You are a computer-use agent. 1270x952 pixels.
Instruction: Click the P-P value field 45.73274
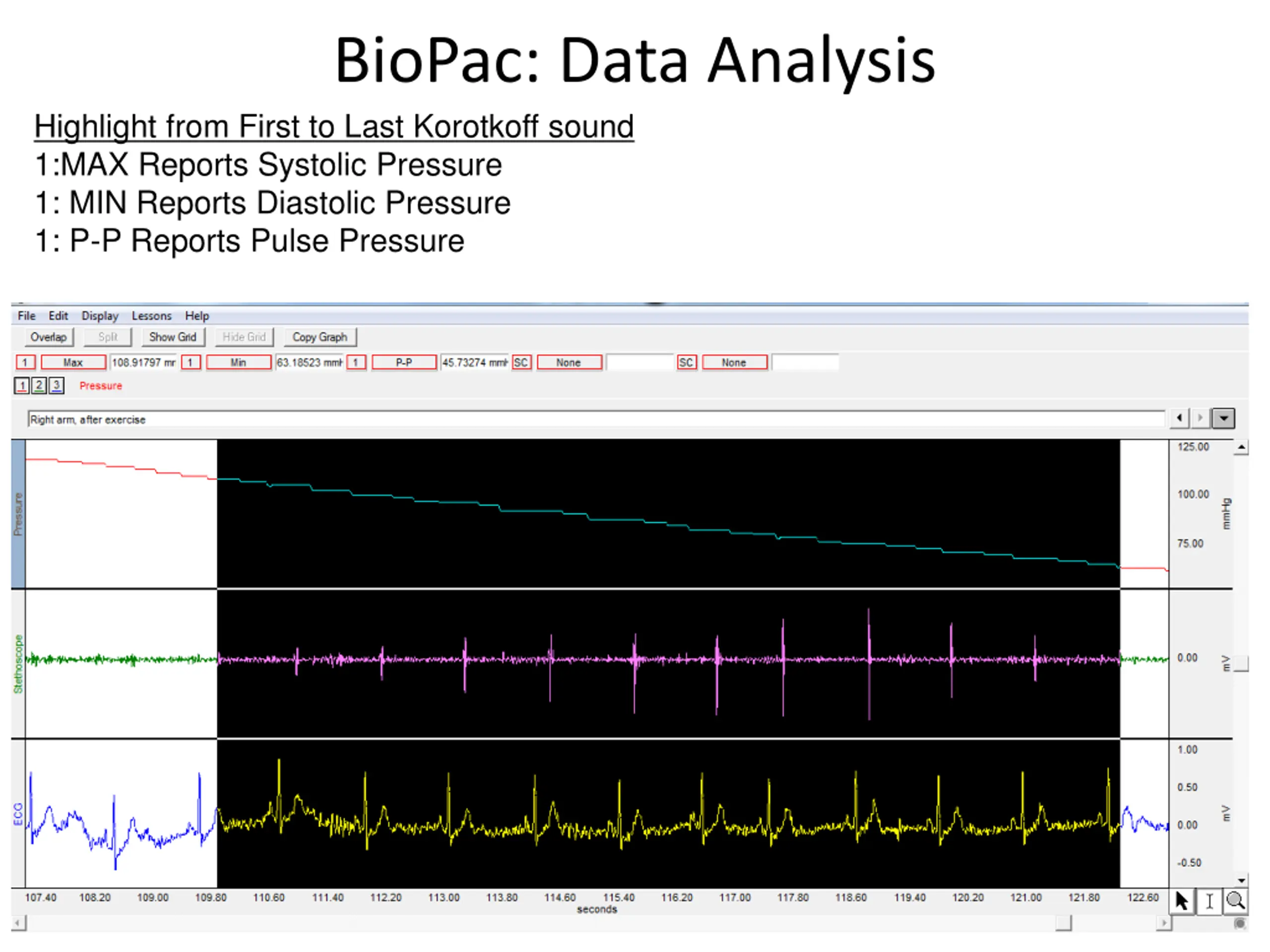click(474, 362)
